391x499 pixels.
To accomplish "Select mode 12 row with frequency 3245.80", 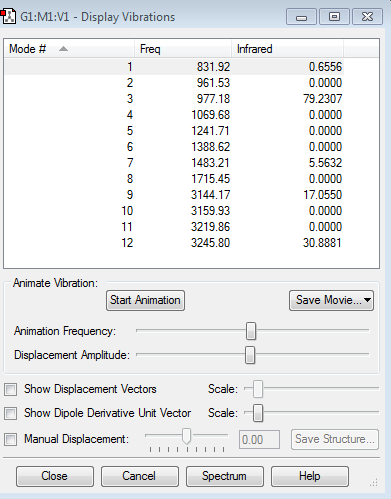I will pyautogui.click(x=174, y=243).
